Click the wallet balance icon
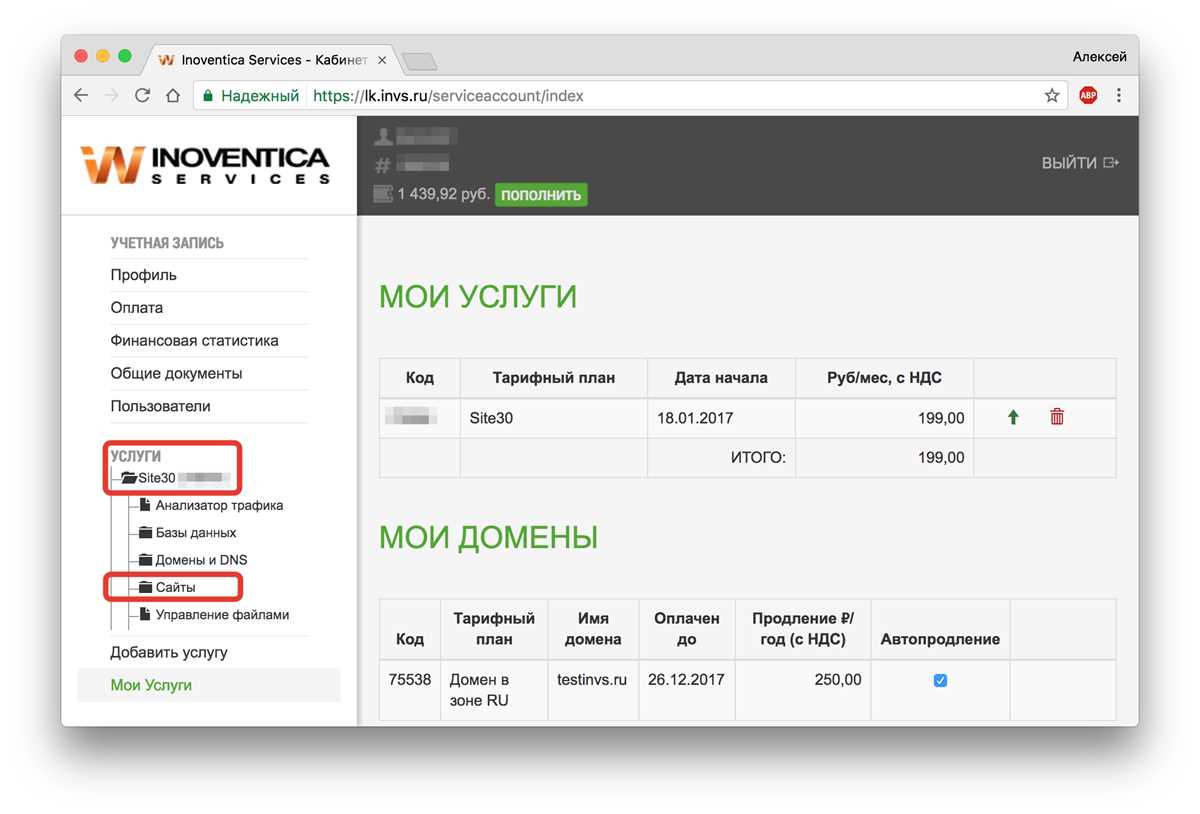The width and height of the screenshot is (1200, 814). [x=382, y=194]
